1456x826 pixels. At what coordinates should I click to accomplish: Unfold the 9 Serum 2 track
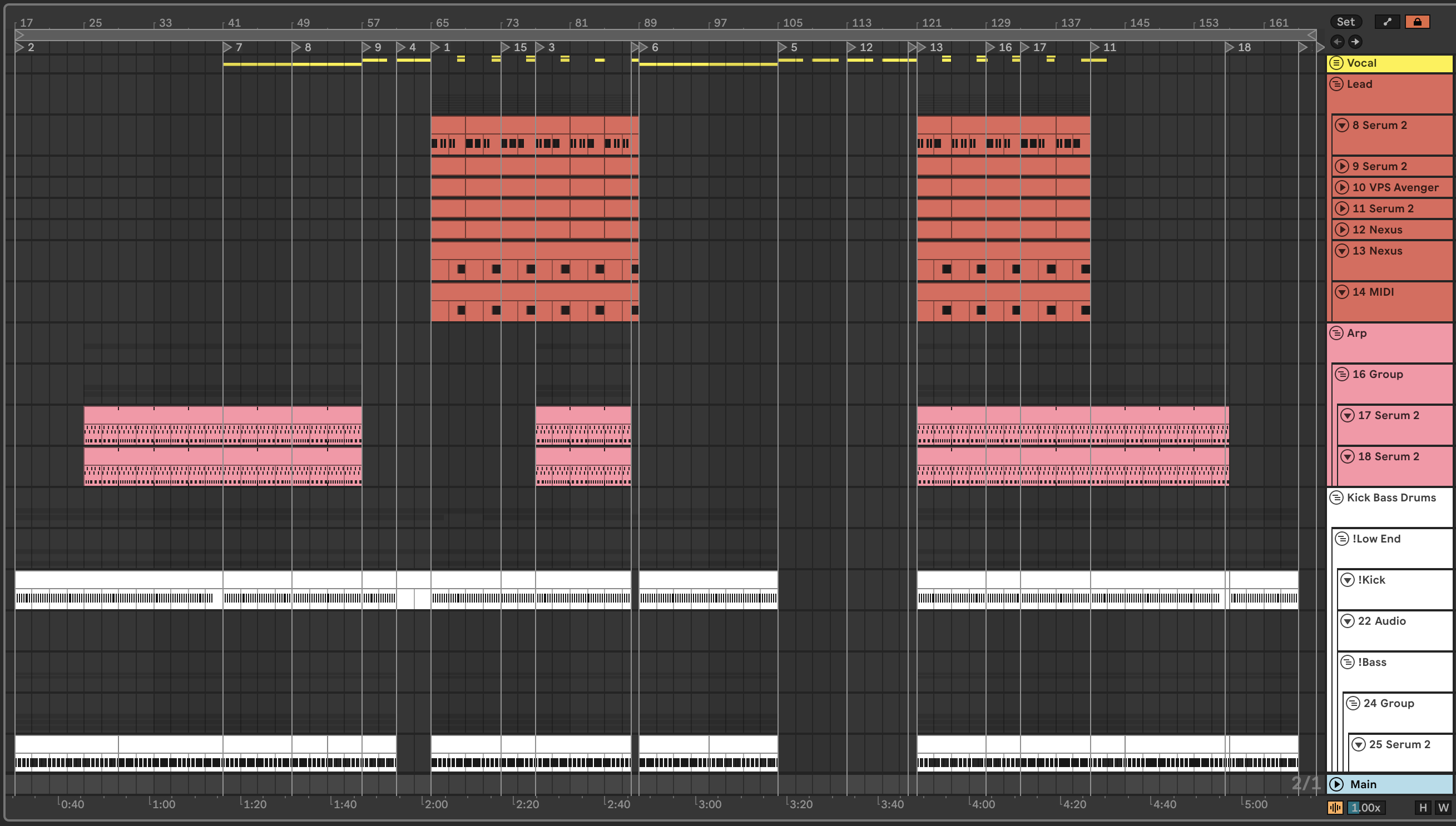[x=1341, y=166]
